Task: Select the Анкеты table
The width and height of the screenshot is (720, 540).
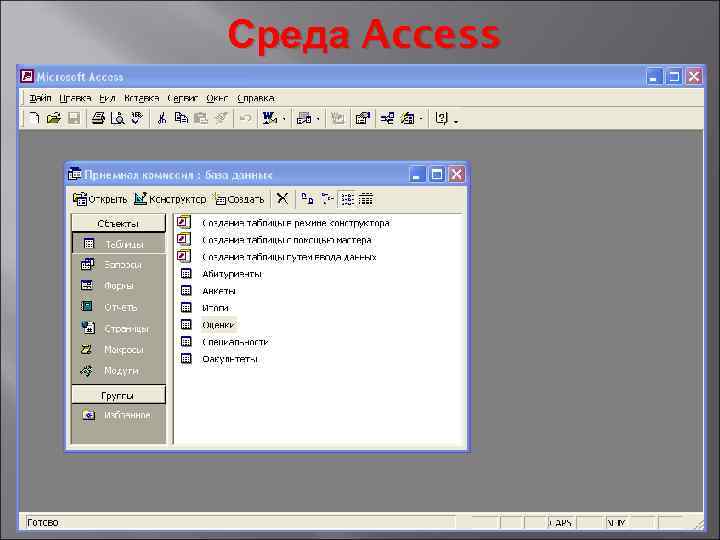Action: pyautogui.click(x=208, y=291)
